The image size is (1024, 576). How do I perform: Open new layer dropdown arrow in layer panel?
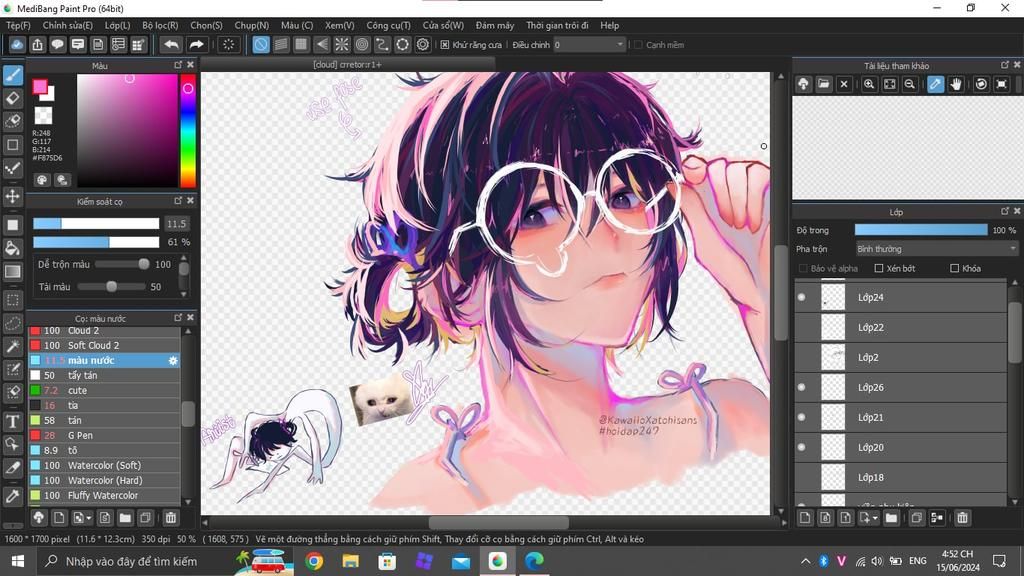pyautogui.click(x=875, y=519)
